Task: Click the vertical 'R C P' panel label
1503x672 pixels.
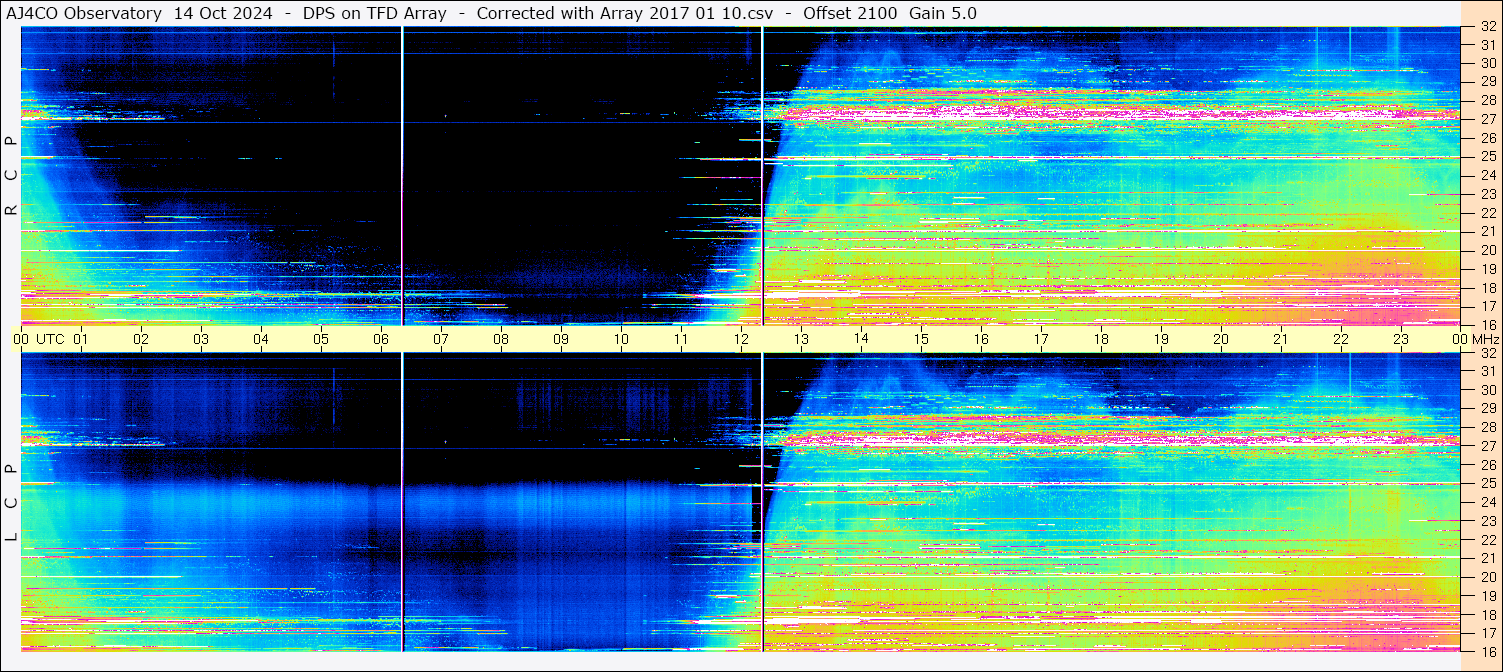Action: click(x=12, y=175)
